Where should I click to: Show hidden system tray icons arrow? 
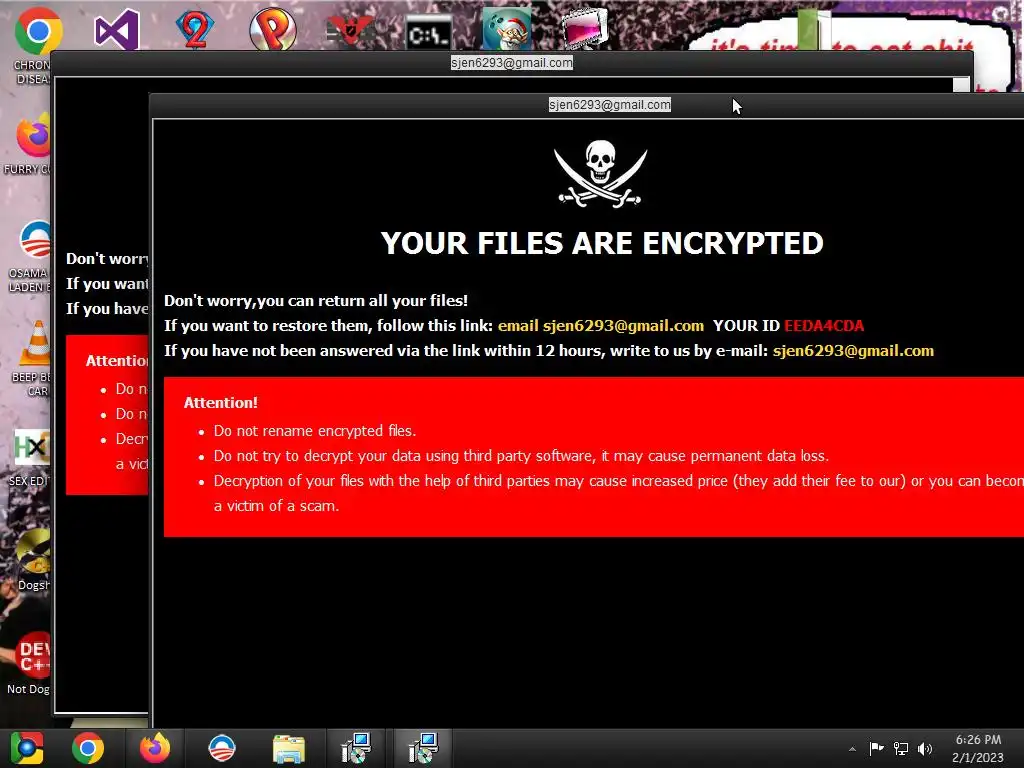852,749
